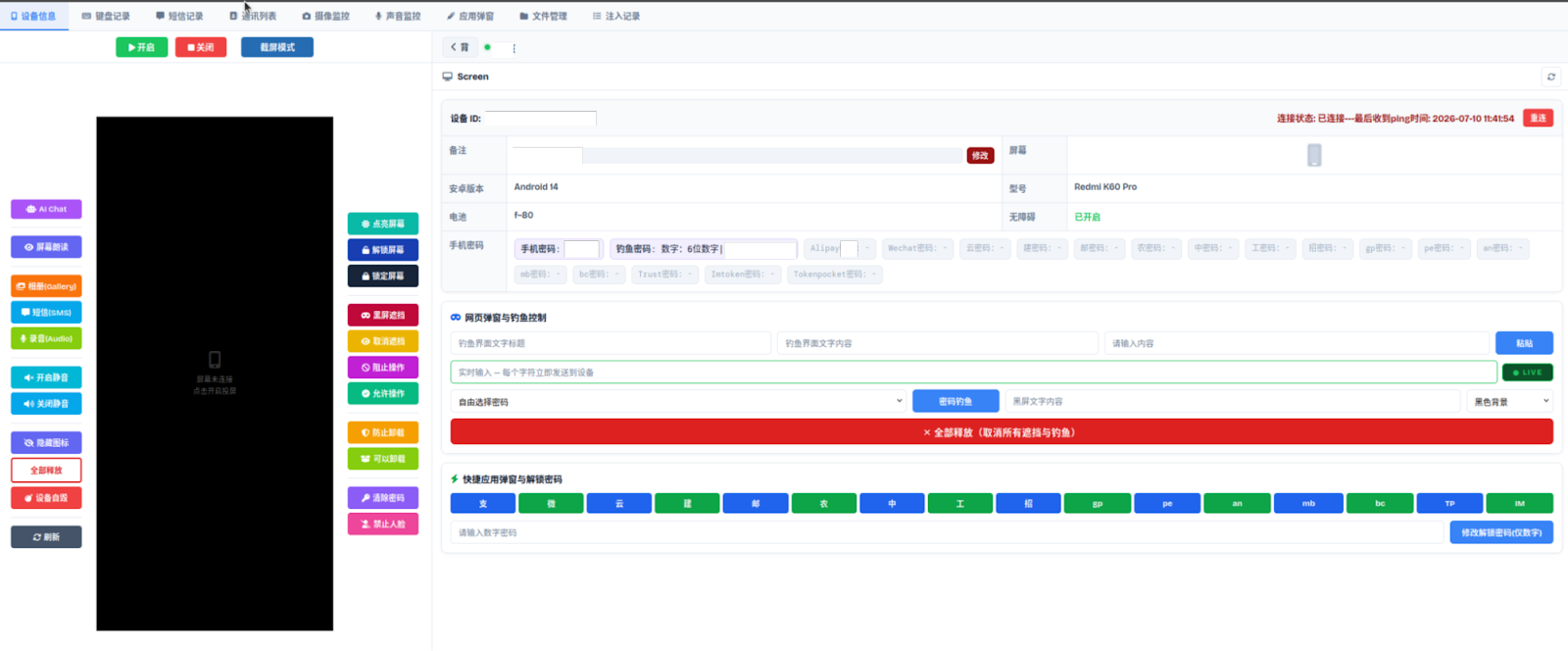Click the 修改解锁密码(仅数字) button
1568x651 pixels.
pyautogui.click(x=1501, y=532)
